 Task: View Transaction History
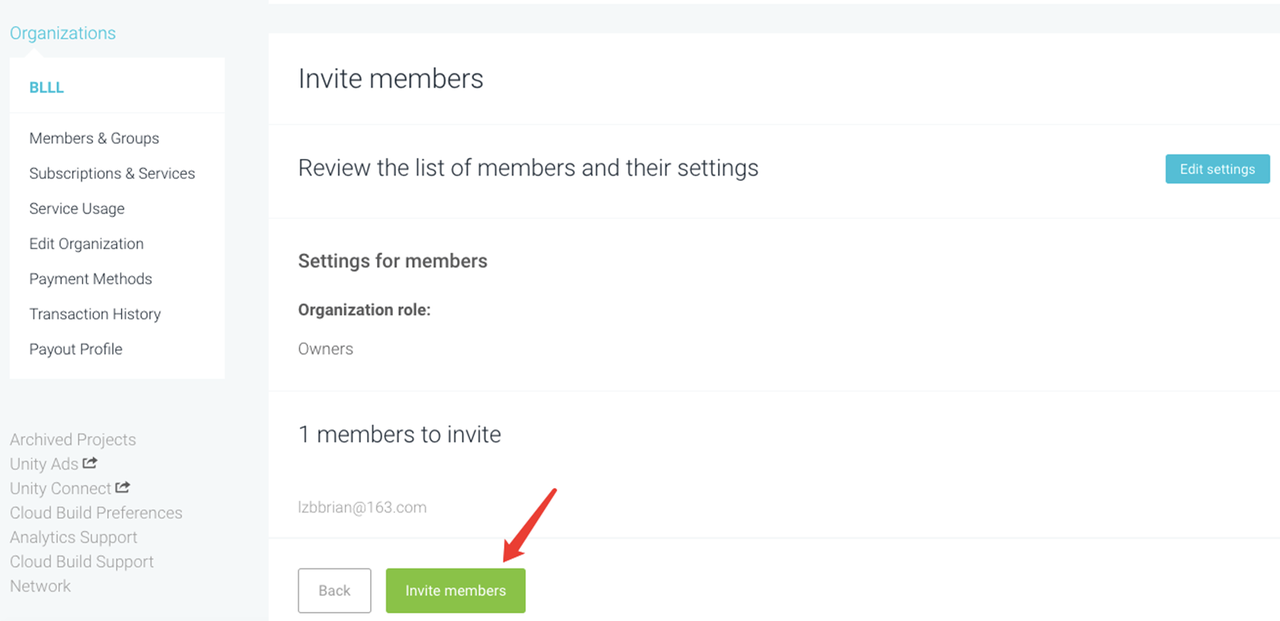(95, 314)
